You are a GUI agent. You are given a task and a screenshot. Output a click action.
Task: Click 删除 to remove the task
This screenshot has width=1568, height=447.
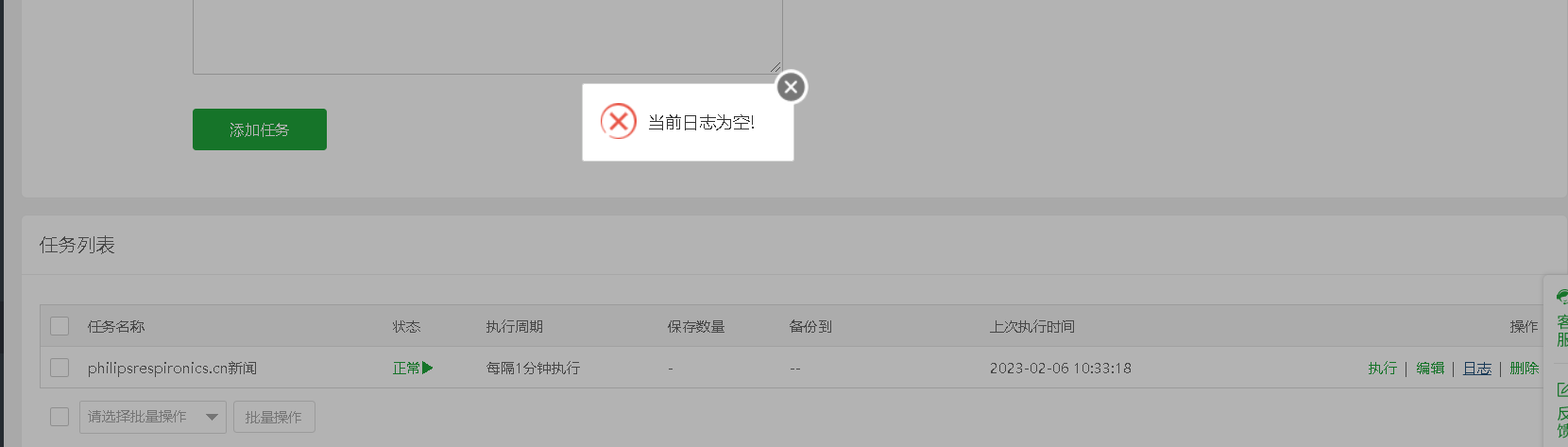pos(1524,369)
